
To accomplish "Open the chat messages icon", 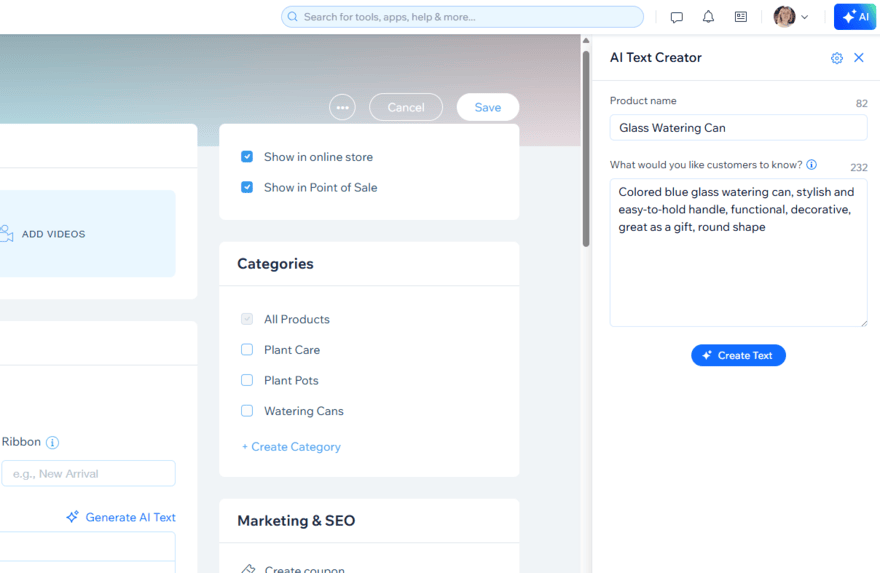I will (676, 17).
